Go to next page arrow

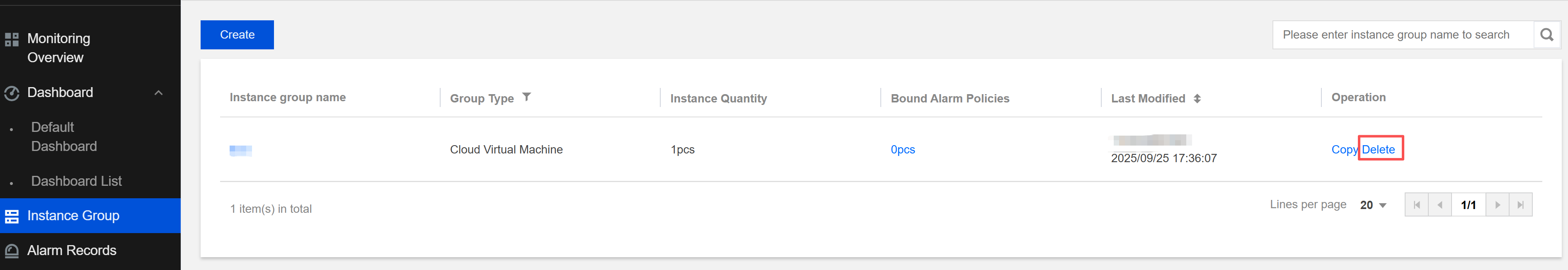tap(1498, 205)
